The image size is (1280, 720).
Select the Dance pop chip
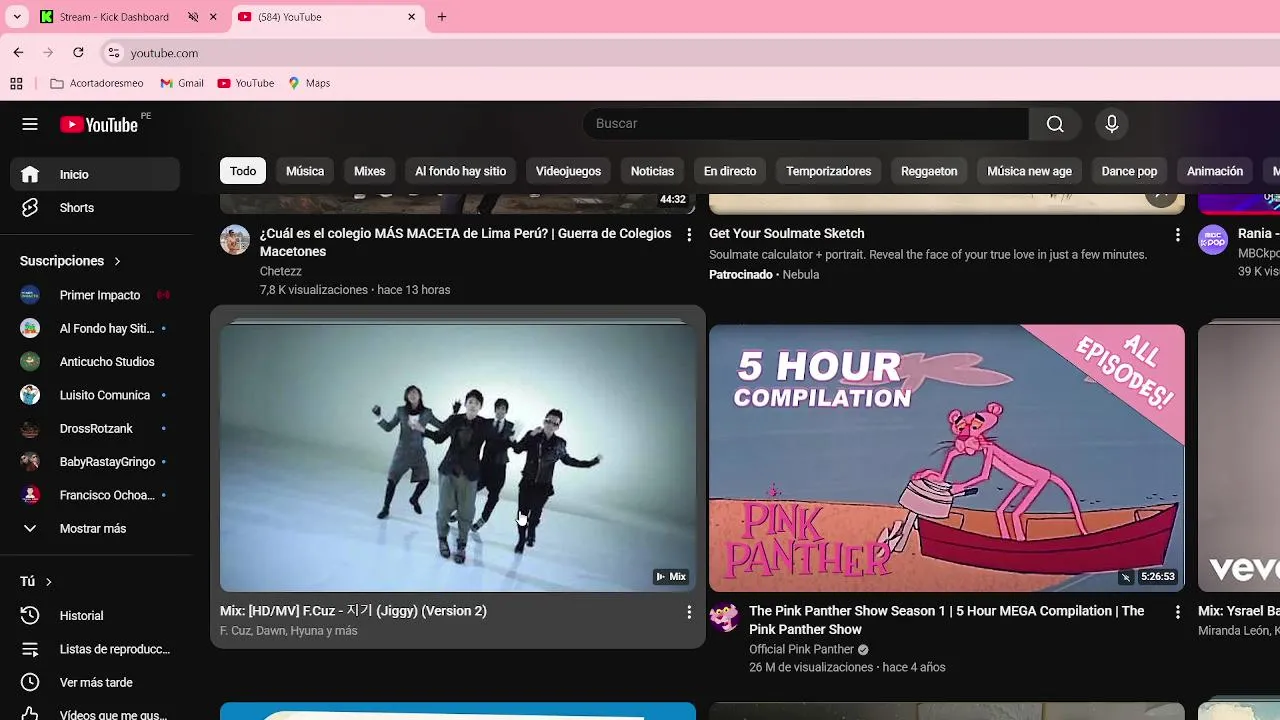click(1129, 171)
